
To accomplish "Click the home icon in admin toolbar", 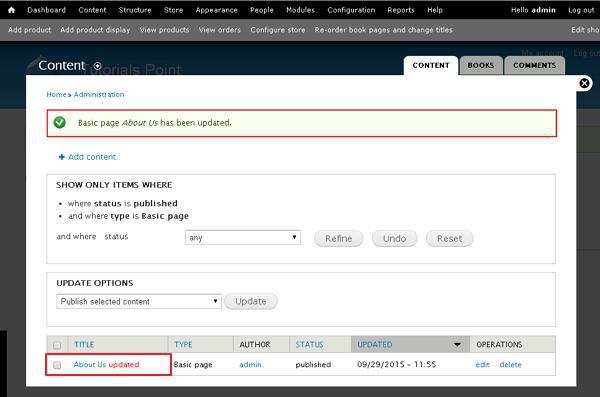I will (x=11, y=10).
